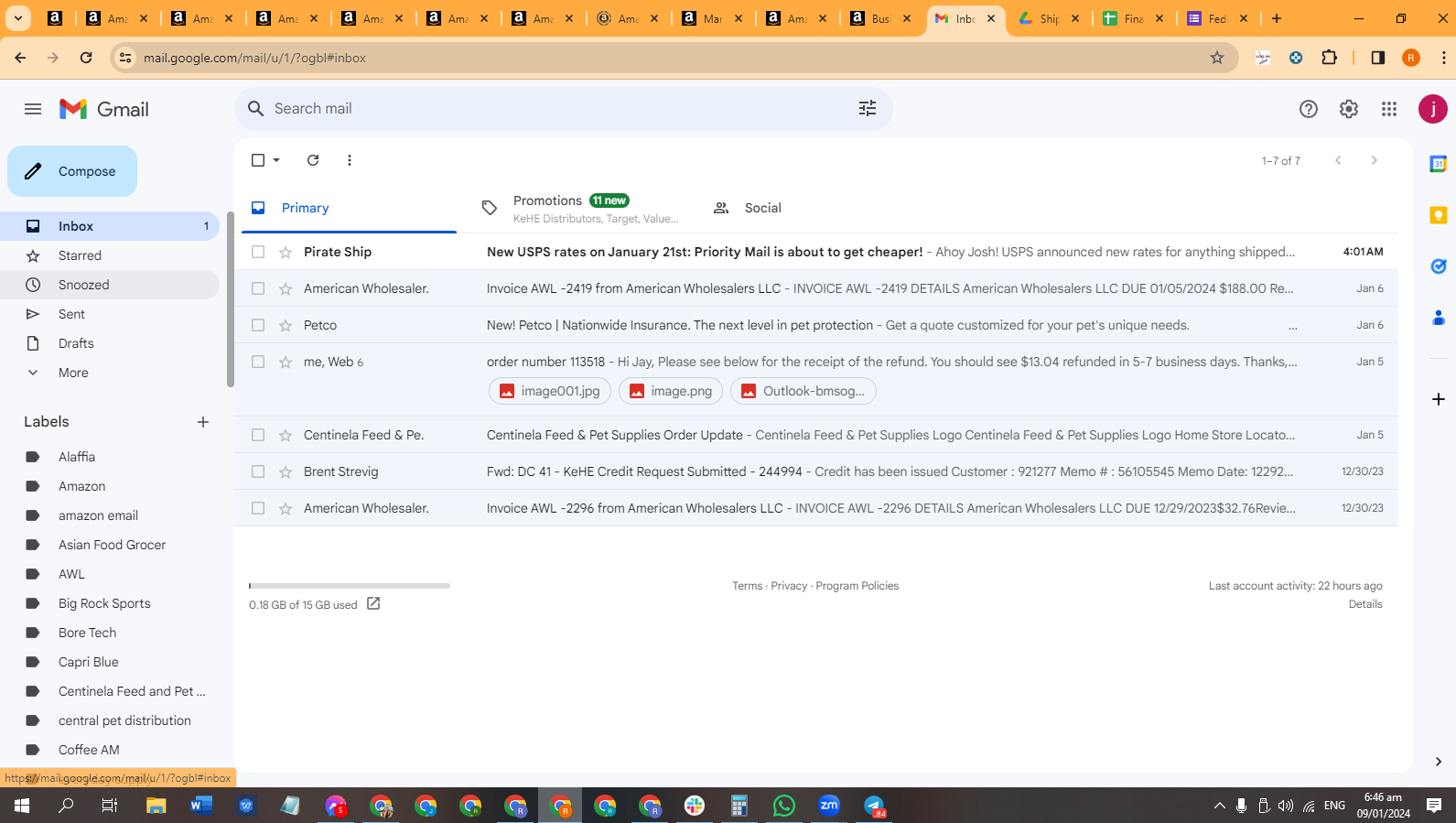Click the Search mail field
Screen dimensions: 1456x823
562,109
